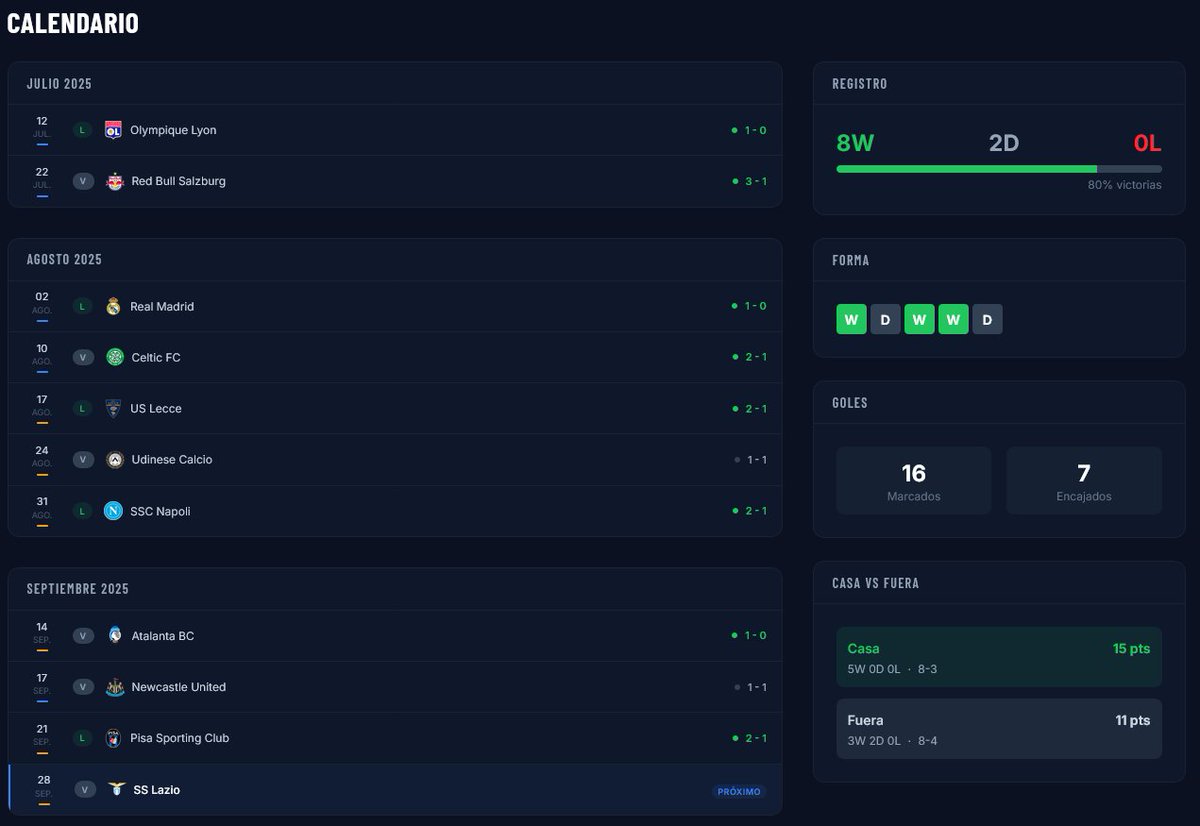
Task: Click the Udinese Calcio crest icon
Action: click(114, 459)
